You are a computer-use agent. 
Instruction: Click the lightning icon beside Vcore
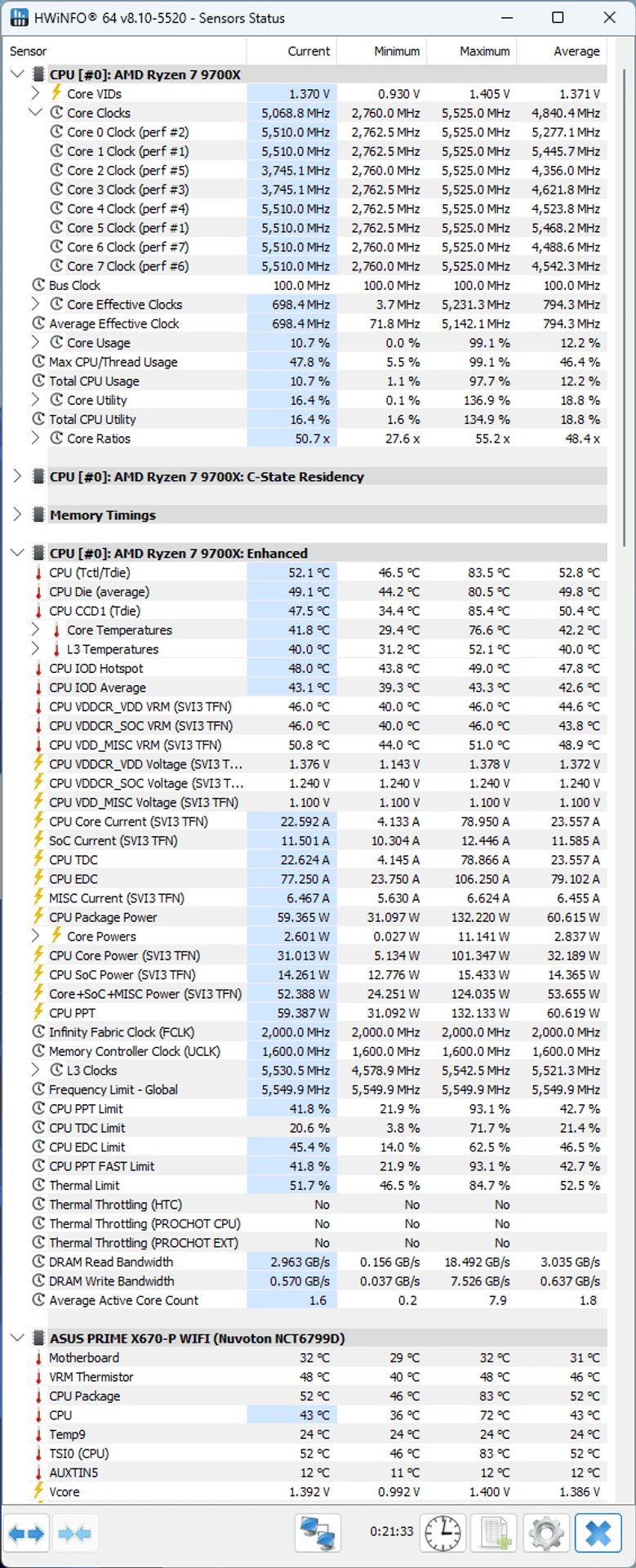click(x=38, y=1491)
